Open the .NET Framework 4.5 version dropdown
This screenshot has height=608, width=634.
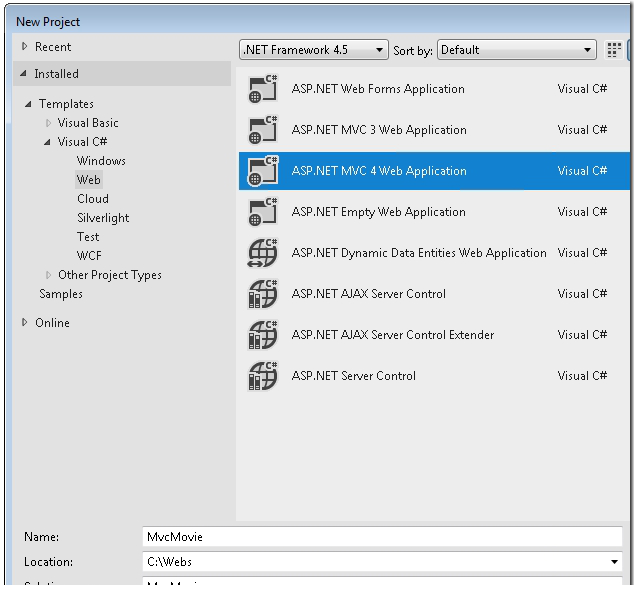coord(314,50)
